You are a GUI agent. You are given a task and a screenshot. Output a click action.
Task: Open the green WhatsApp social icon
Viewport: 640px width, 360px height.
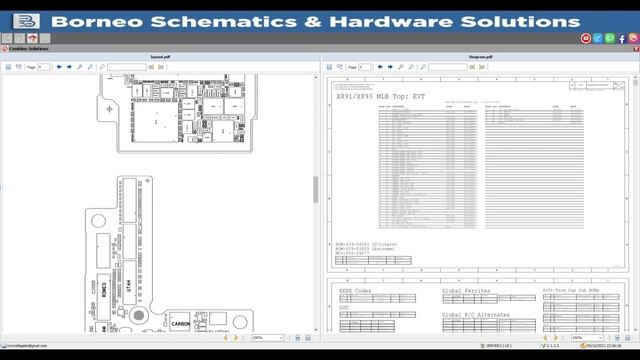(610, 38)
